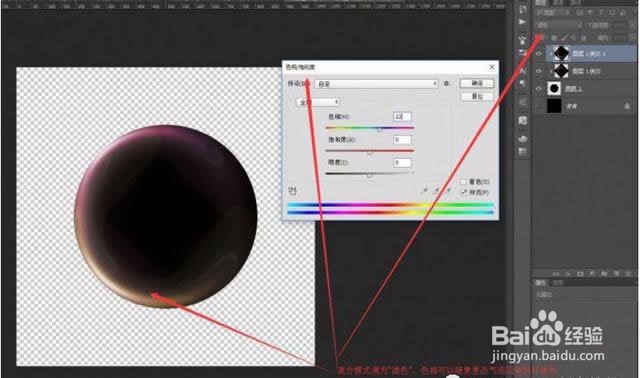Click the lock all padlock icon
Image resolution: width=640 pixels, height=378 pixels.
coord(584,38)
